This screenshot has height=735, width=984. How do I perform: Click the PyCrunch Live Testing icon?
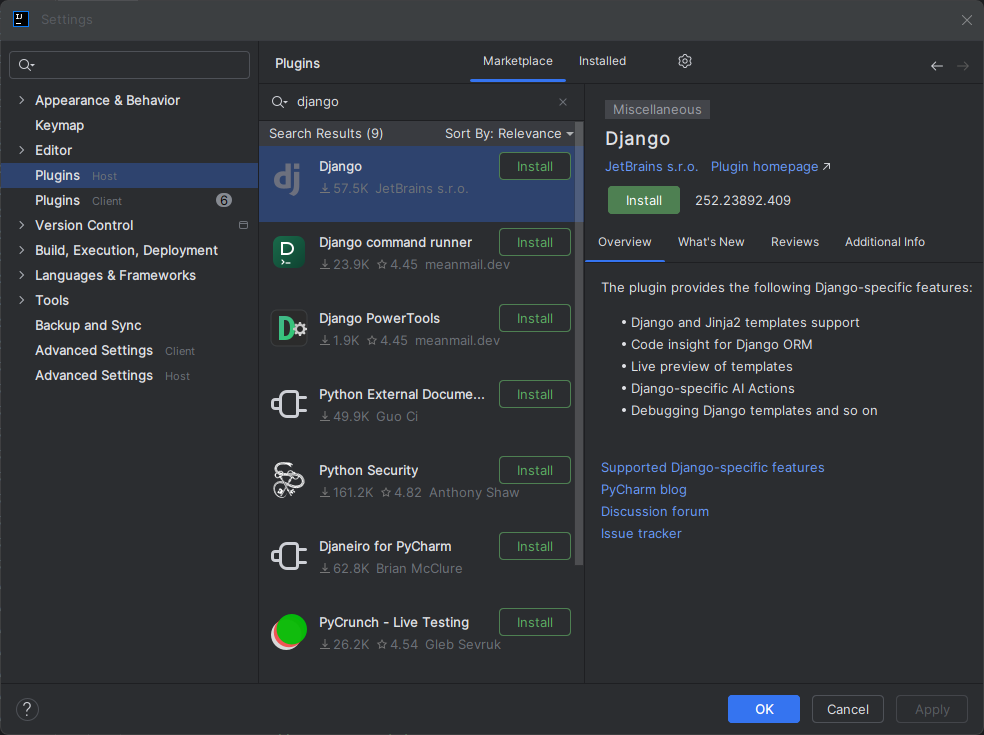(289, 631)
